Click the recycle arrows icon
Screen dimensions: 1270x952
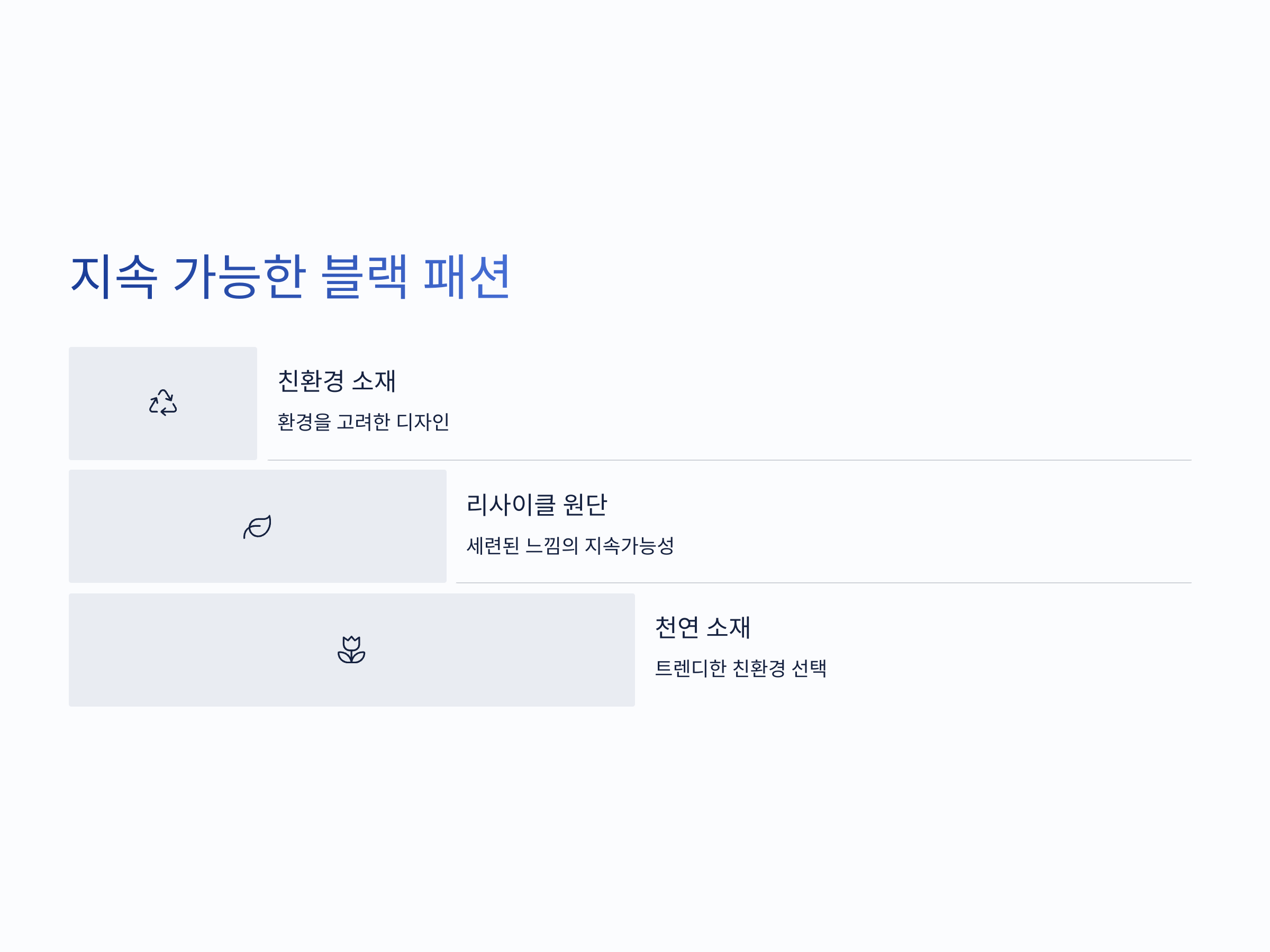coord(163,403)
